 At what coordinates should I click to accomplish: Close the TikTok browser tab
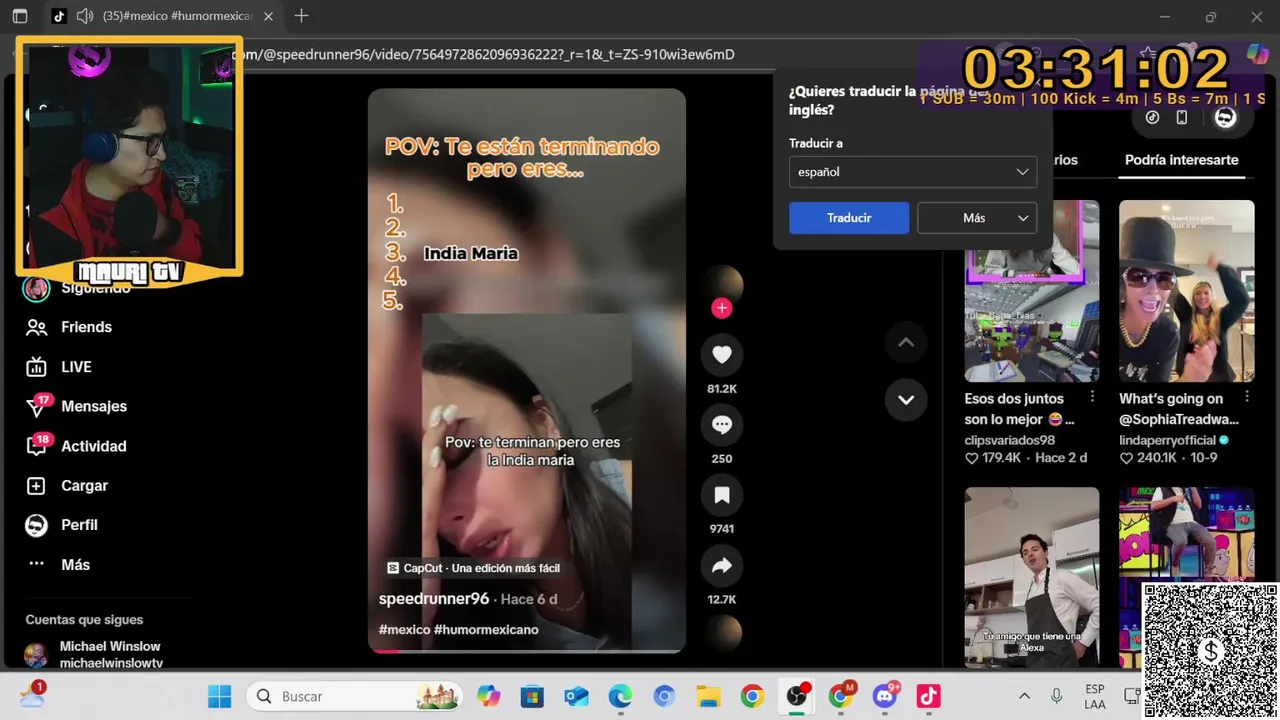pos(268,16)
